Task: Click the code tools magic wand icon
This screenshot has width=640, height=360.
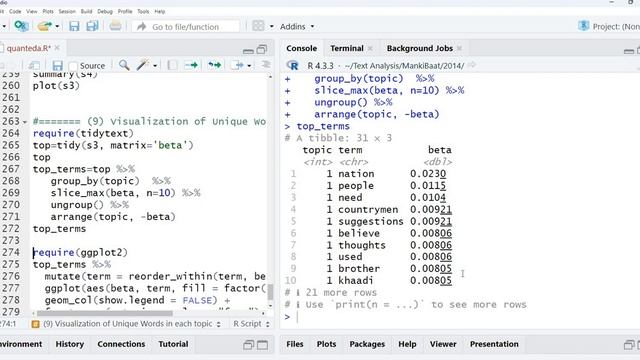Action: tap(142, 65)
